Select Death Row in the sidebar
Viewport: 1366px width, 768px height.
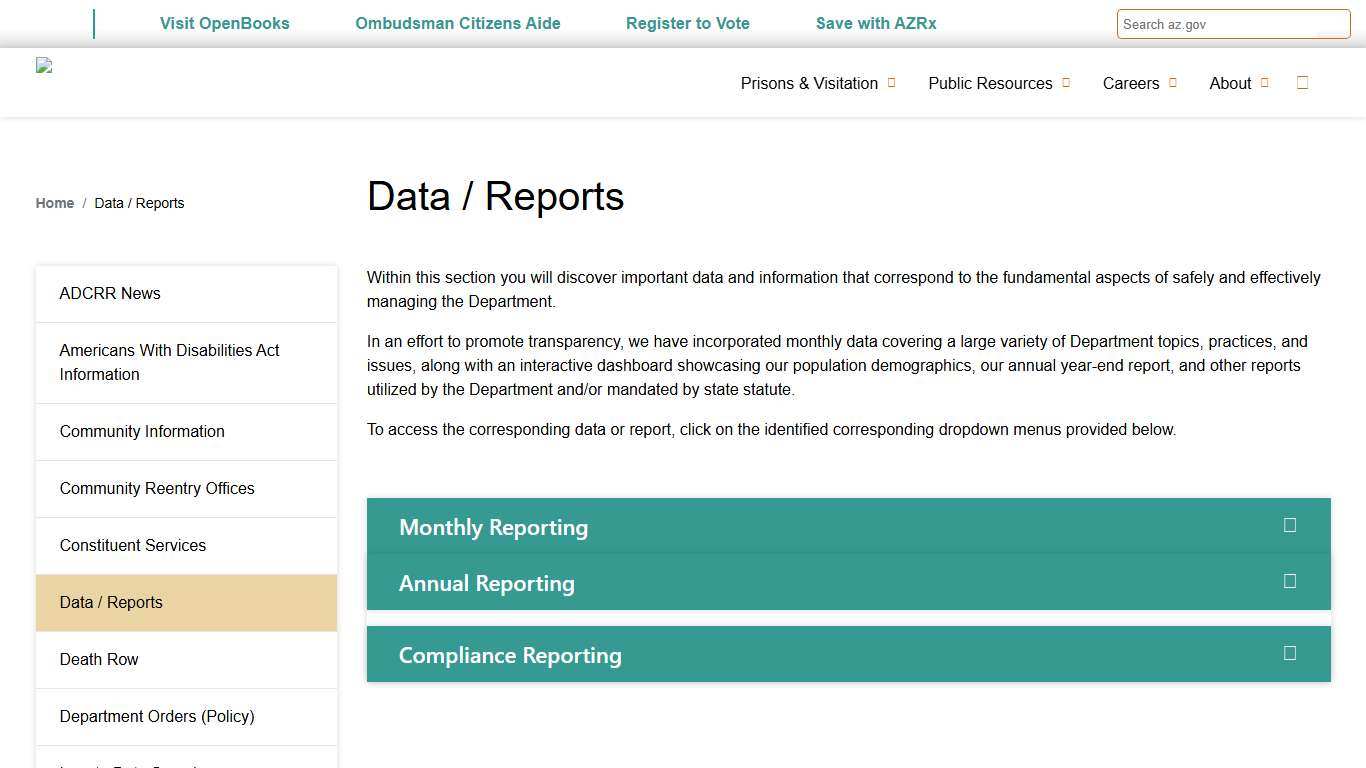[99, 659]
